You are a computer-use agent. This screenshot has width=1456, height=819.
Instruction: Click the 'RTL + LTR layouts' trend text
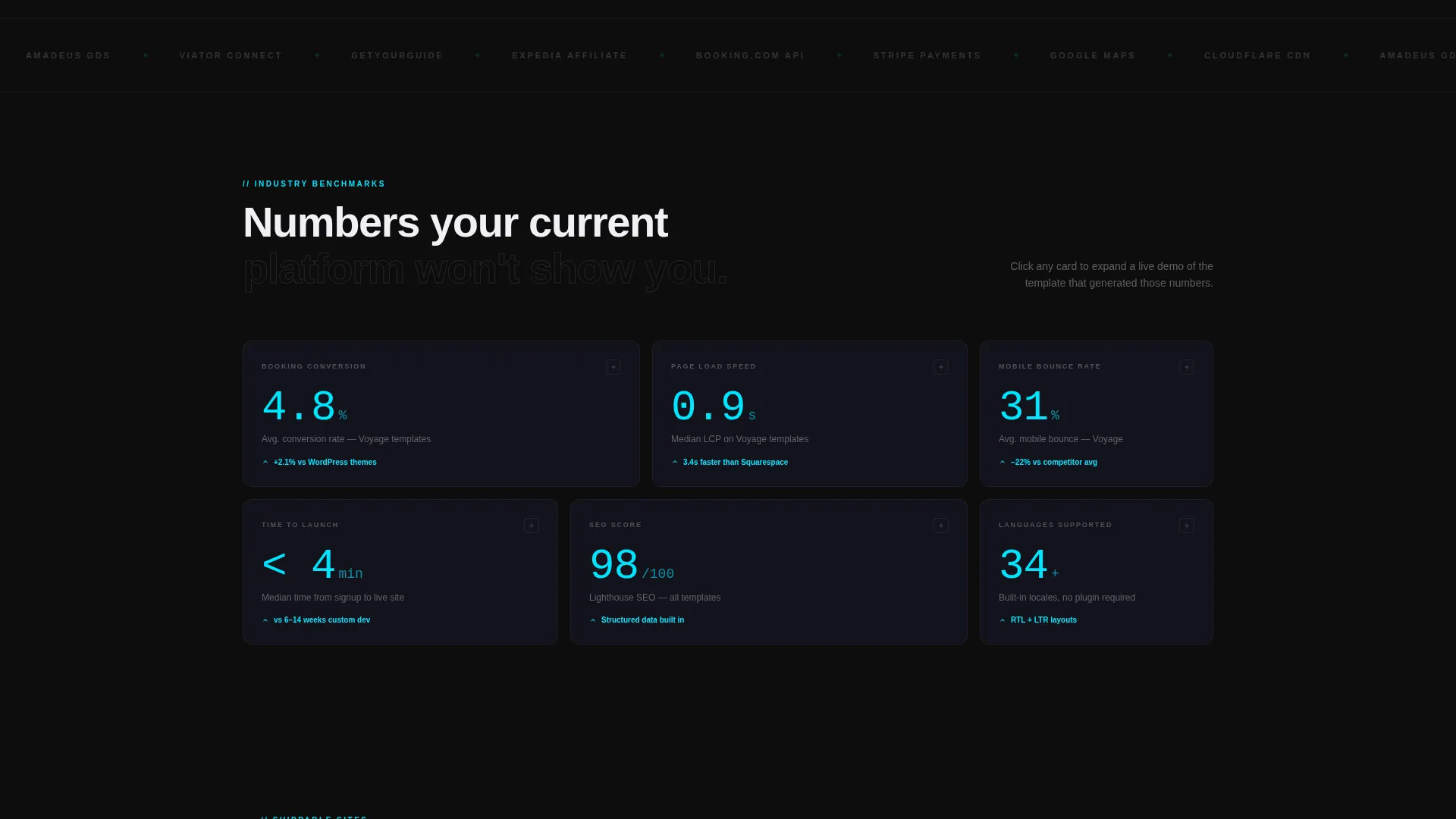click(x=1043, y=620)
